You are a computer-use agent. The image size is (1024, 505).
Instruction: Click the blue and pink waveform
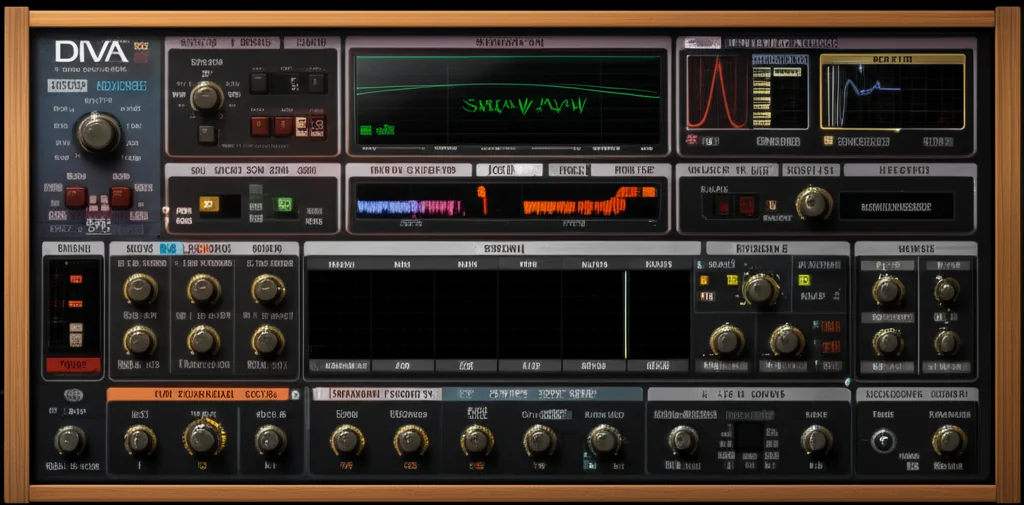tap(410, 207)
